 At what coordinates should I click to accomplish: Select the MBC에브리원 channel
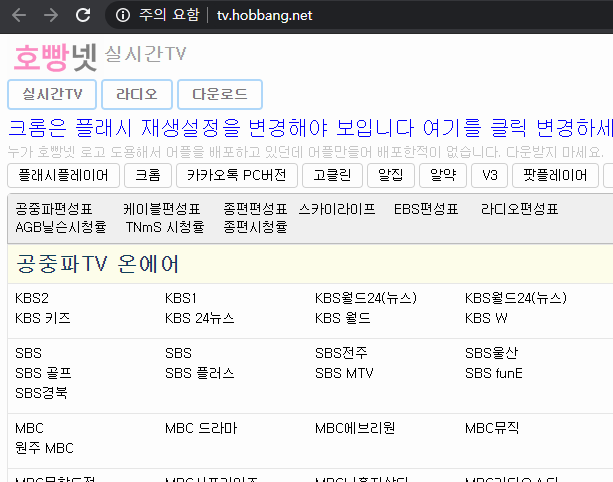tap(355, 428)
